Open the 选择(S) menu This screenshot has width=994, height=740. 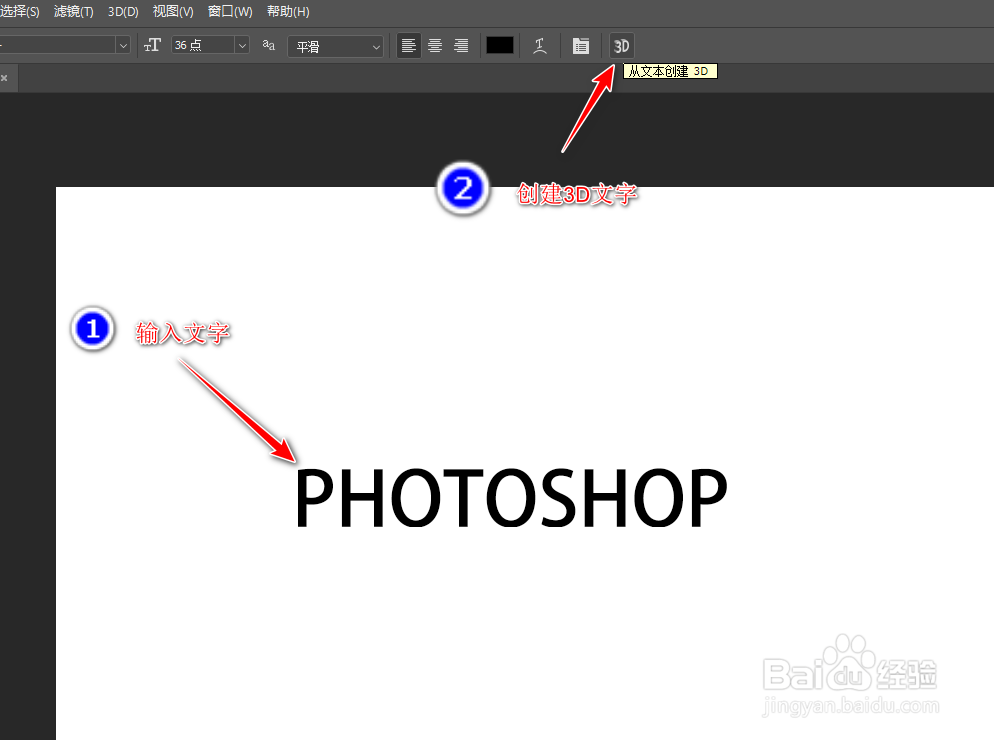pyautogui.click(x=21, y=11)
